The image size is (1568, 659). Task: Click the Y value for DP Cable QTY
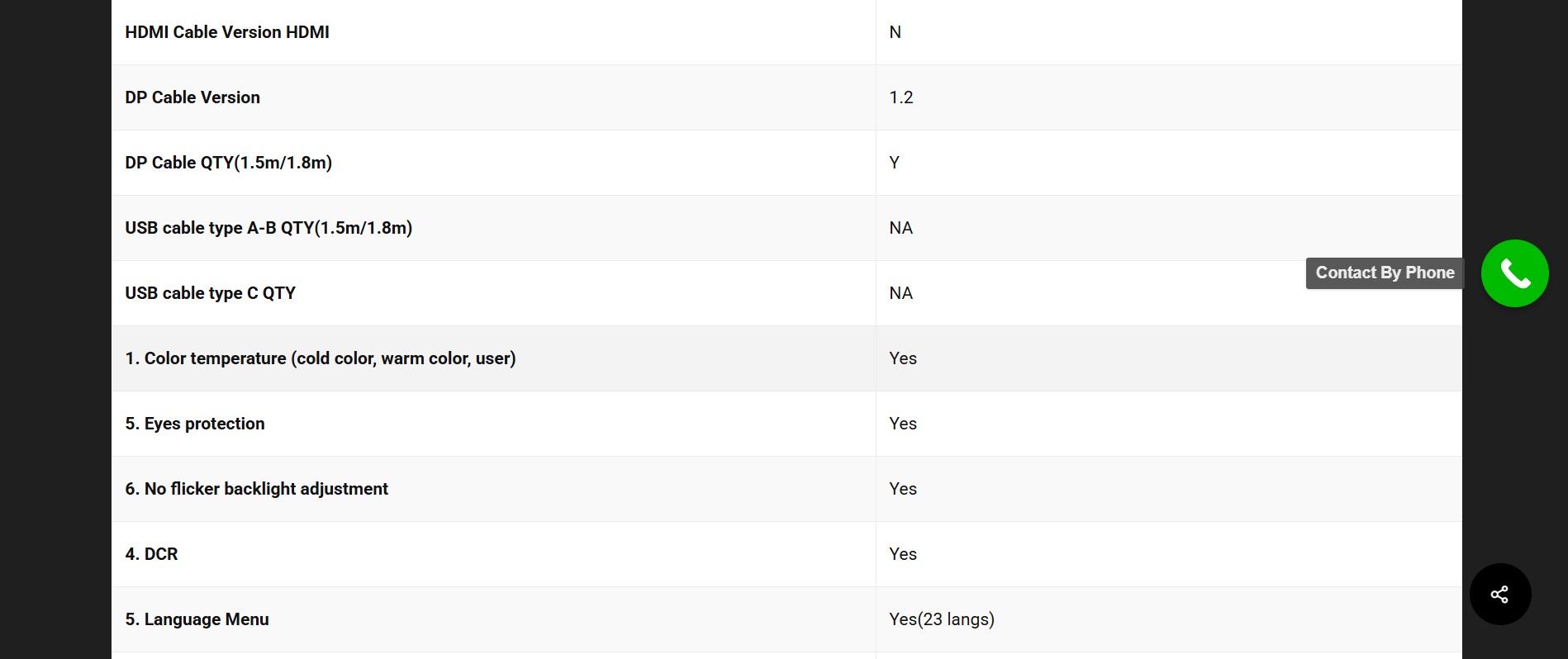point(895,163)
